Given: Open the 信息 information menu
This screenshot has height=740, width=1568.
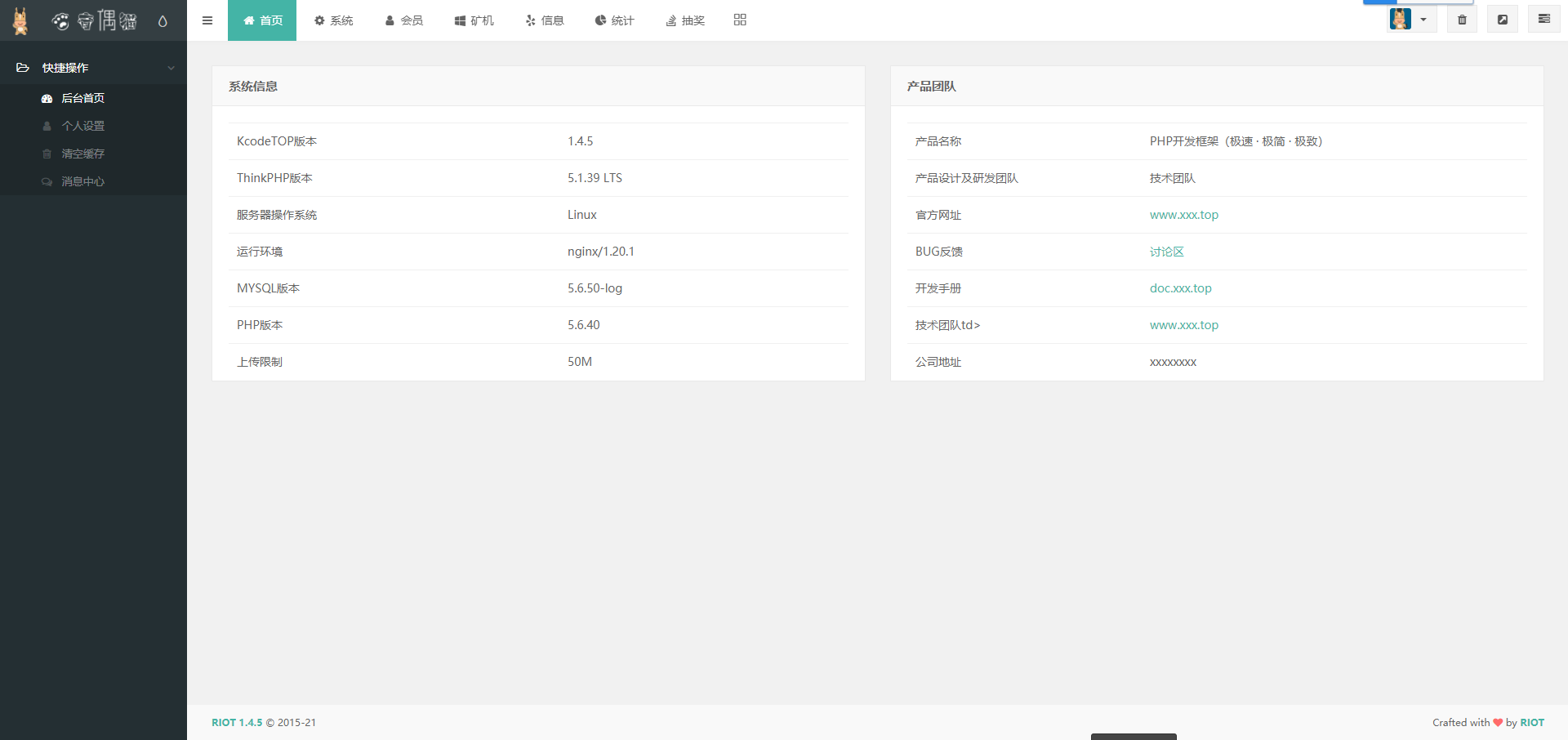Looking at the screenshot, I should 544,20.
